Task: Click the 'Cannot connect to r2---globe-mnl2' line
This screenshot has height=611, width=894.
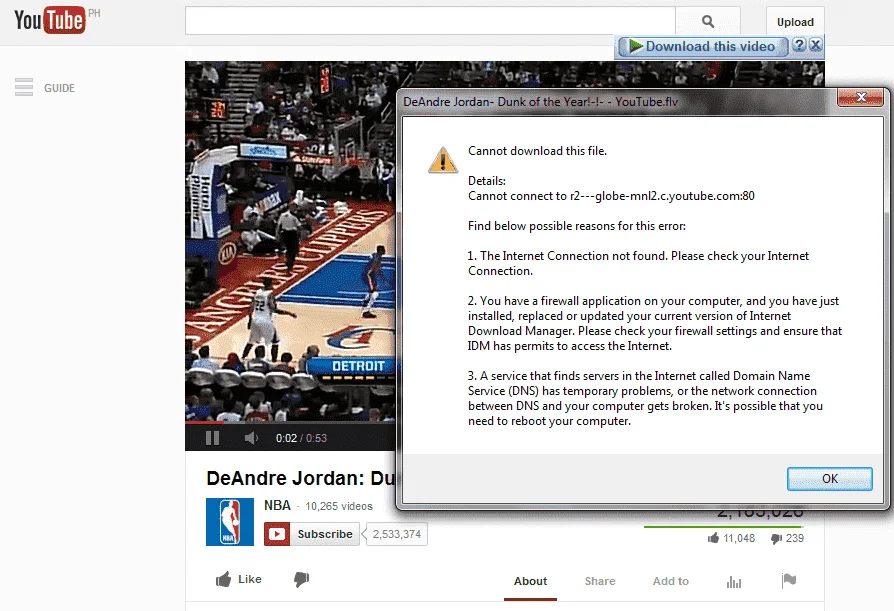Action: 611,196
